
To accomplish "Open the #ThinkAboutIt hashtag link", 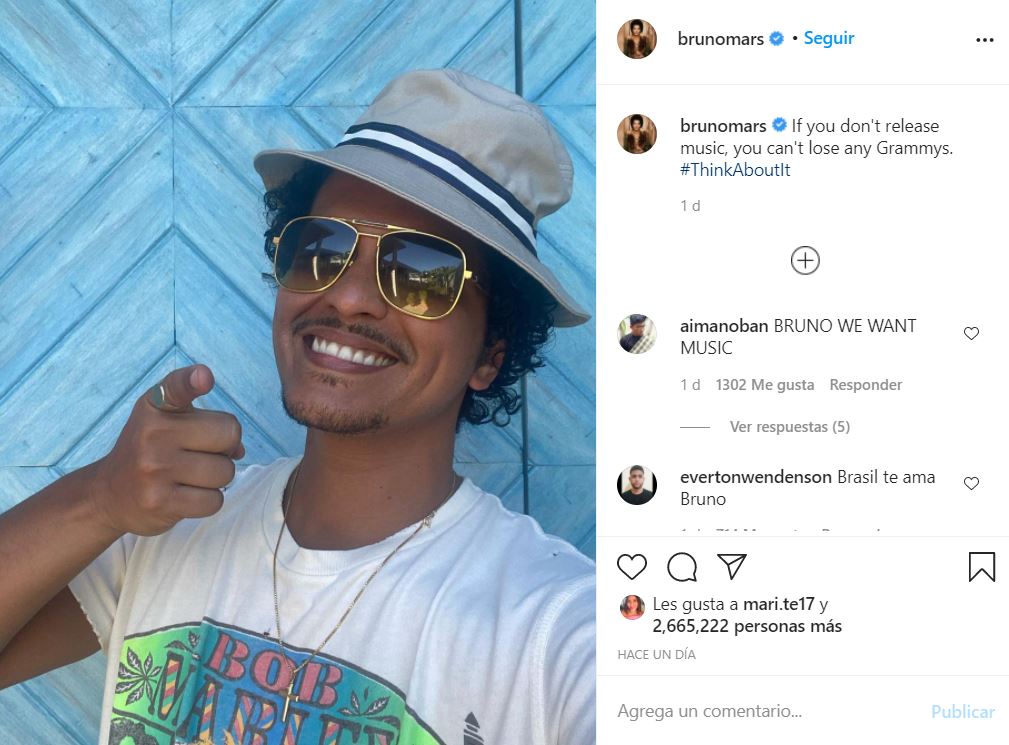I will tap(735, 170).
